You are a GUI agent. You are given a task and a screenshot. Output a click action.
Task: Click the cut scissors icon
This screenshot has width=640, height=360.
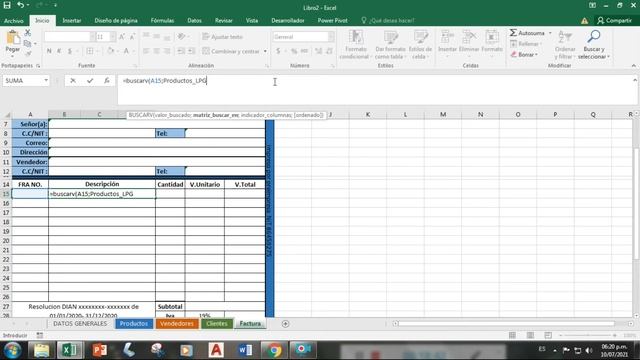27,33
